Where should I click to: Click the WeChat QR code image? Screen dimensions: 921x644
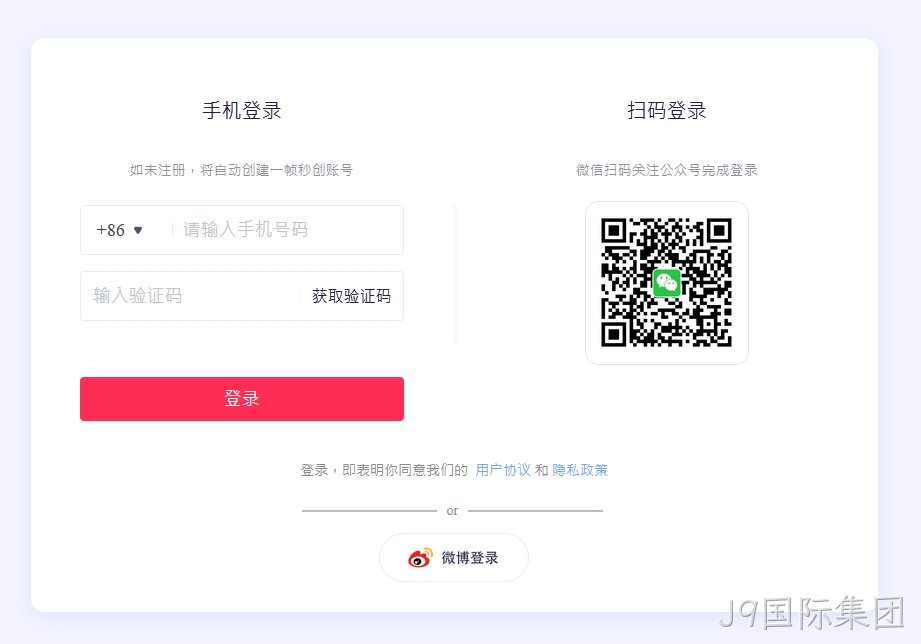(667, 283)
